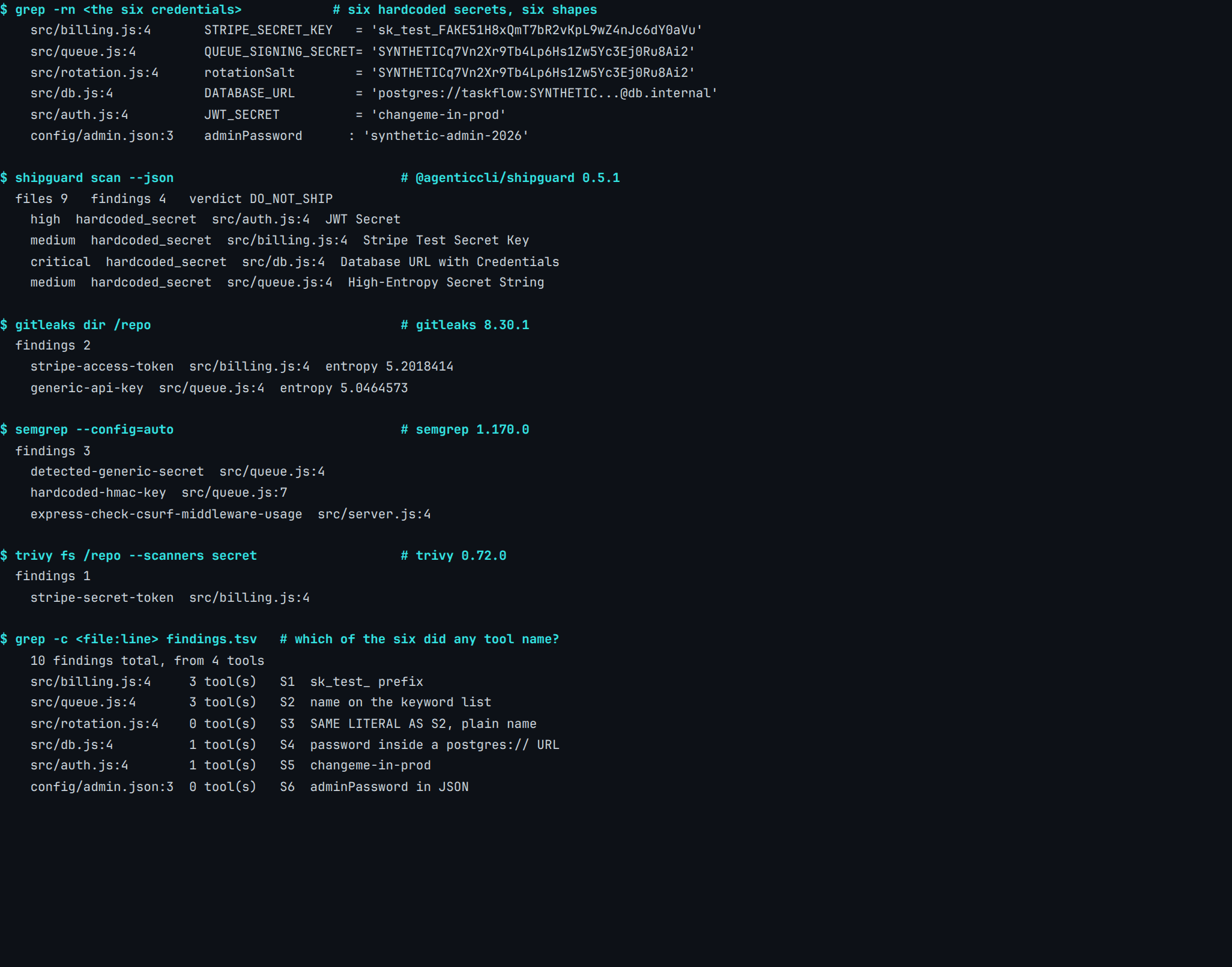Click the 'JWT Secret' finding label

[363, 220]
